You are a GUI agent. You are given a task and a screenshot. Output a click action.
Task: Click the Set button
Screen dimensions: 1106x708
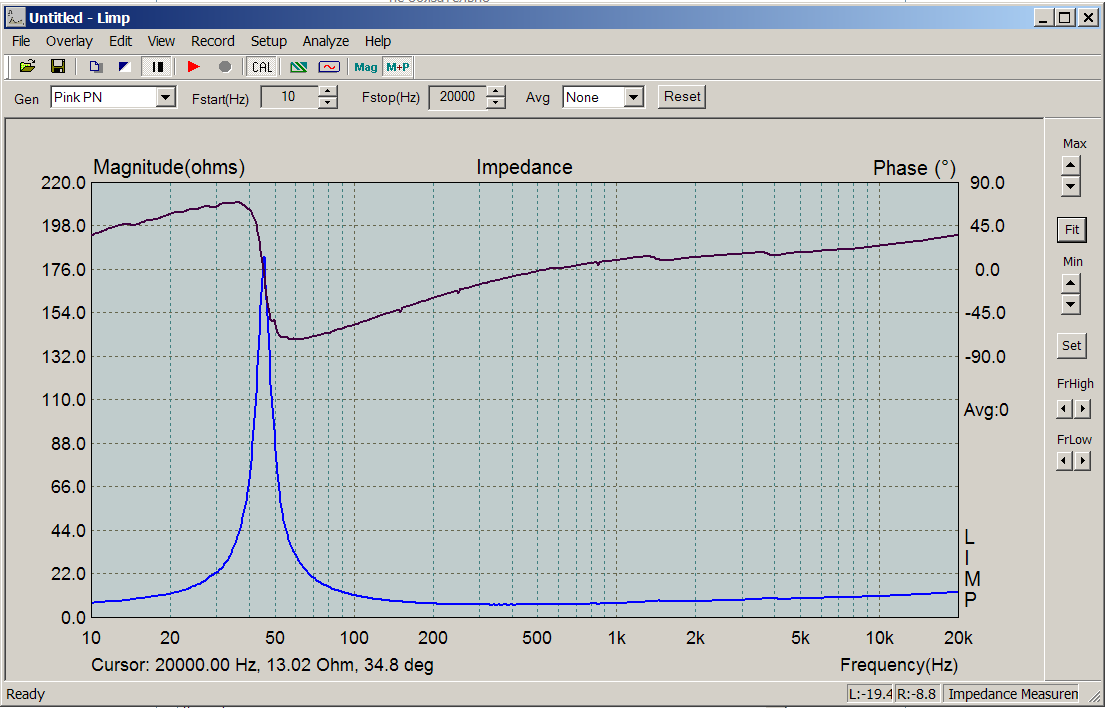coord(1072,346)
